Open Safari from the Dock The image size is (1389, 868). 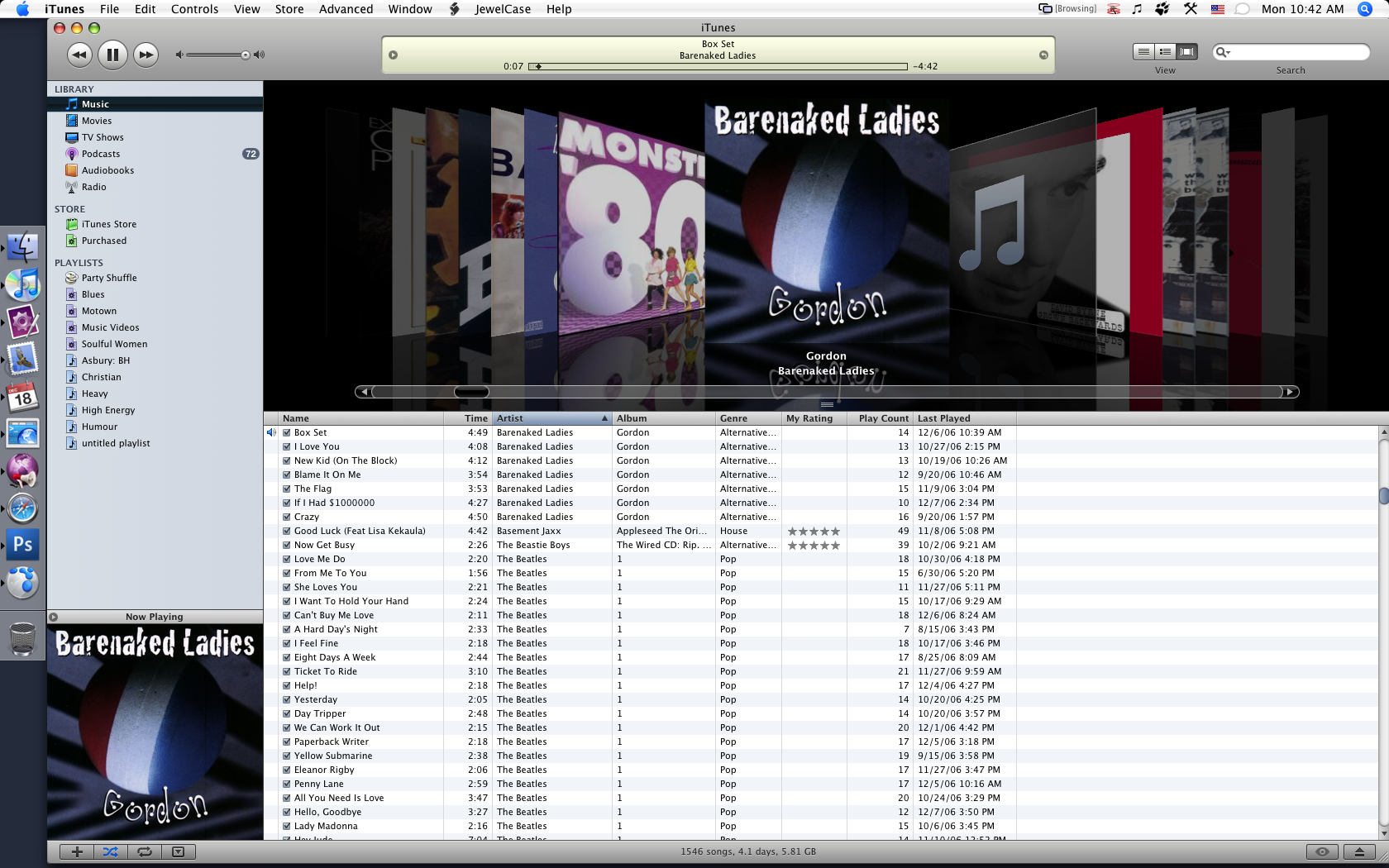(x=23, y=508)
